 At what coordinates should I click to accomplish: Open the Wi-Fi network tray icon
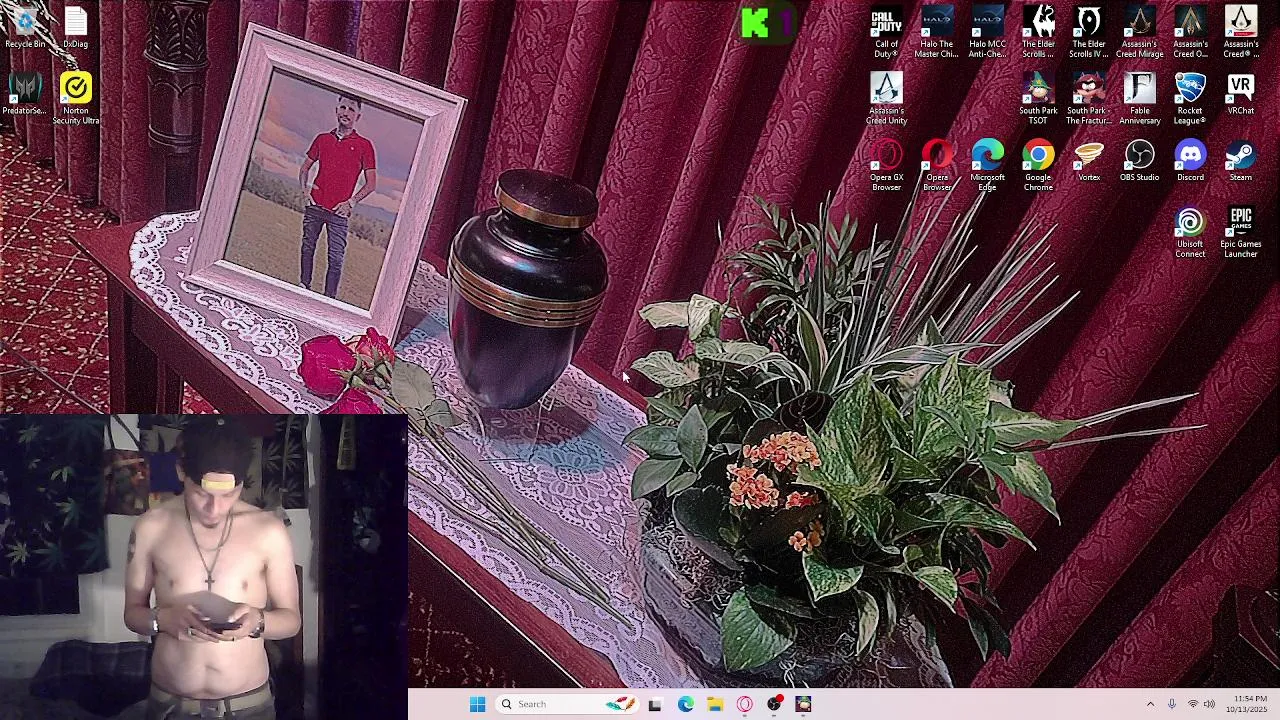(x=1192, y=704)
